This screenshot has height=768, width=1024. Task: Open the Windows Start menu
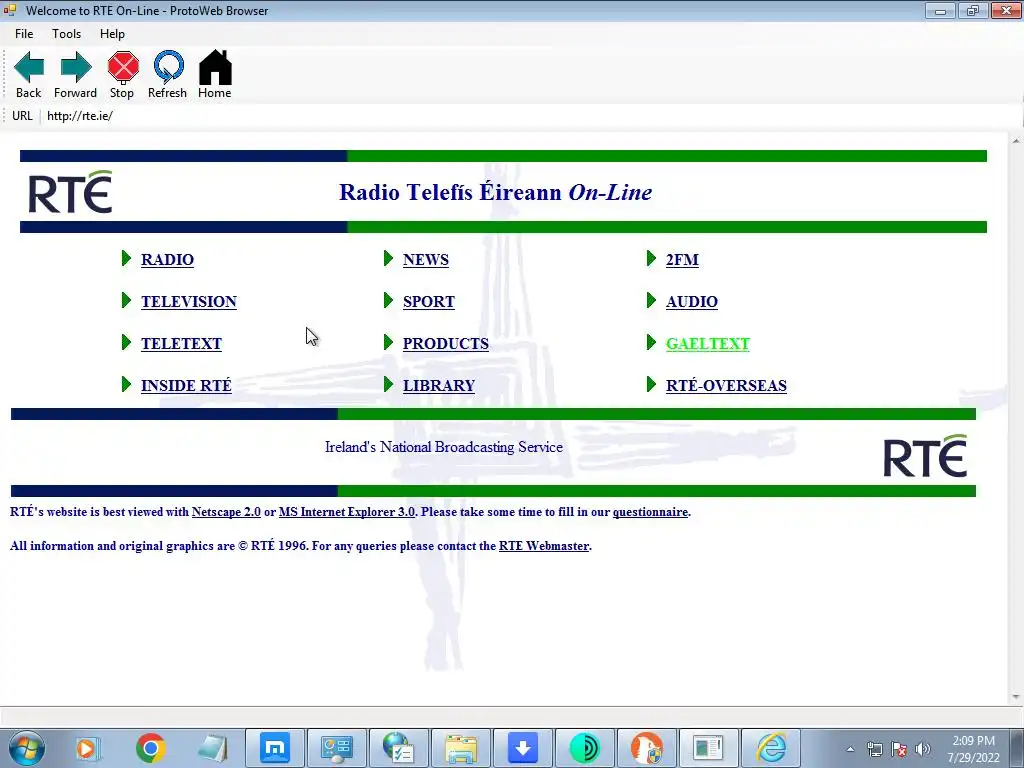27,748
